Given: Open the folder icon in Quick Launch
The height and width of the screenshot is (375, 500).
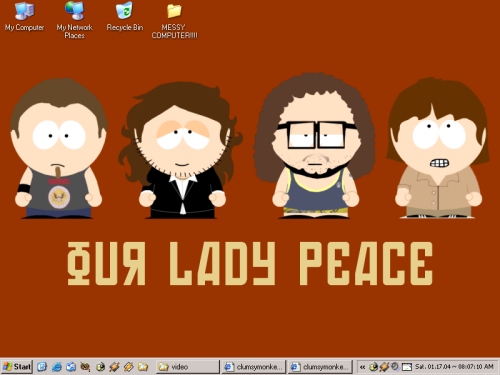Looking at the screenshot, I should 143,367.
